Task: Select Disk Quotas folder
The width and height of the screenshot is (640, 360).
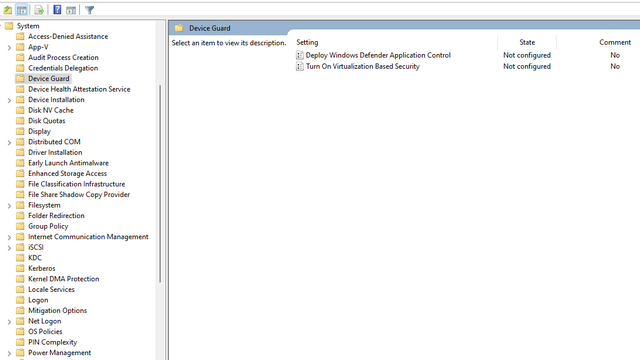Action: (x=47, y=121)
